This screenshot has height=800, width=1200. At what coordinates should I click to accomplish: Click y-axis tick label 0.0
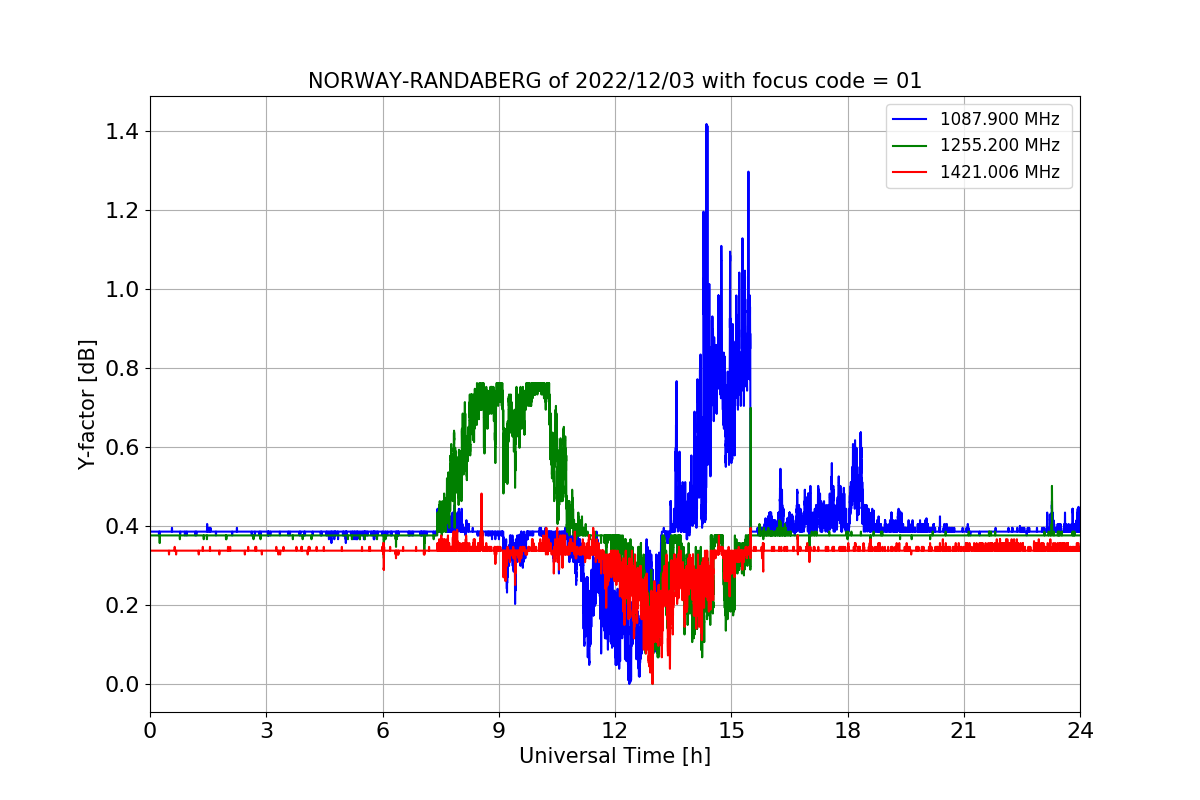pos(124,685)
